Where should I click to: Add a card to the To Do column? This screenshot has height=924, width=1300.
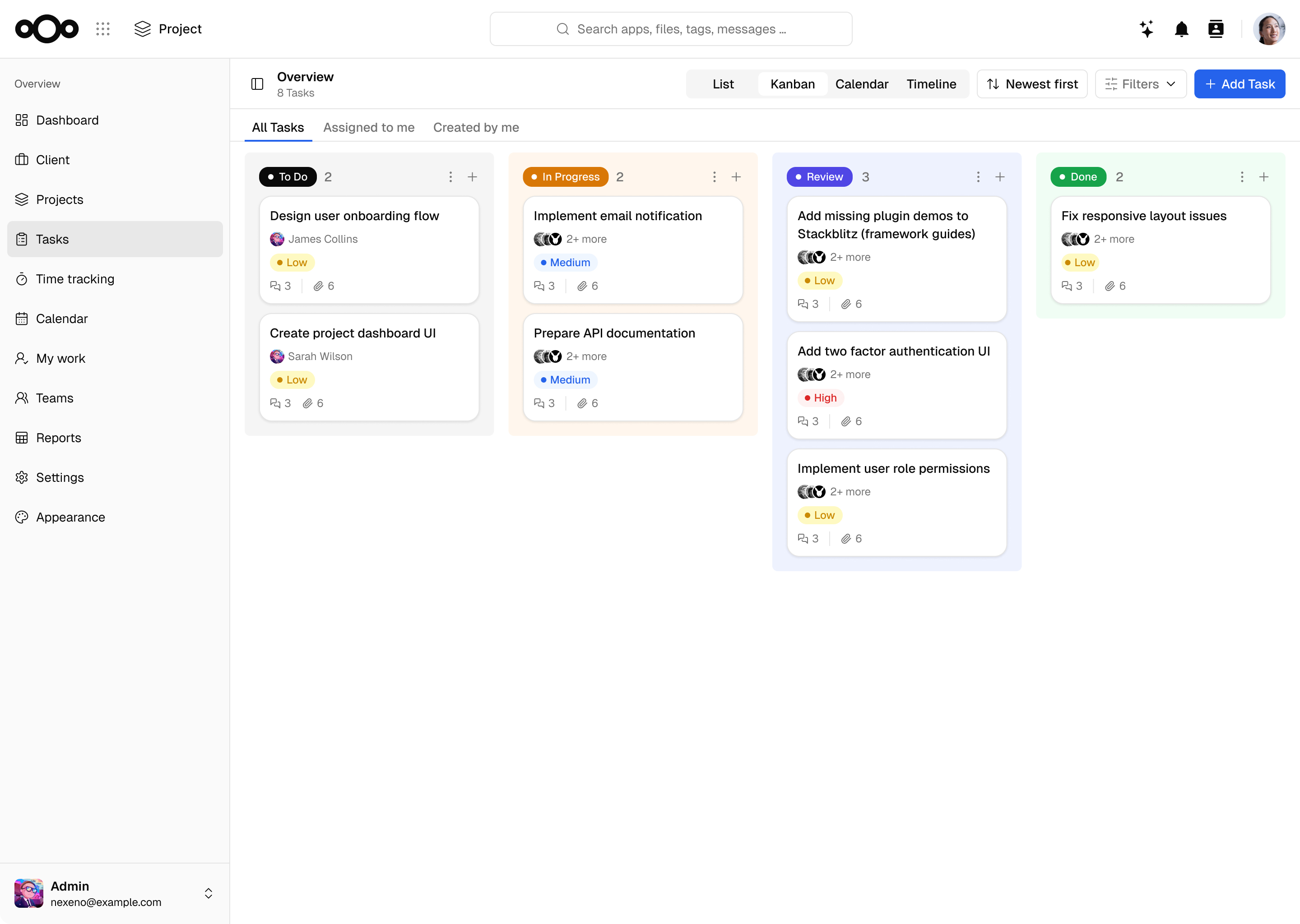coord(473,177)
